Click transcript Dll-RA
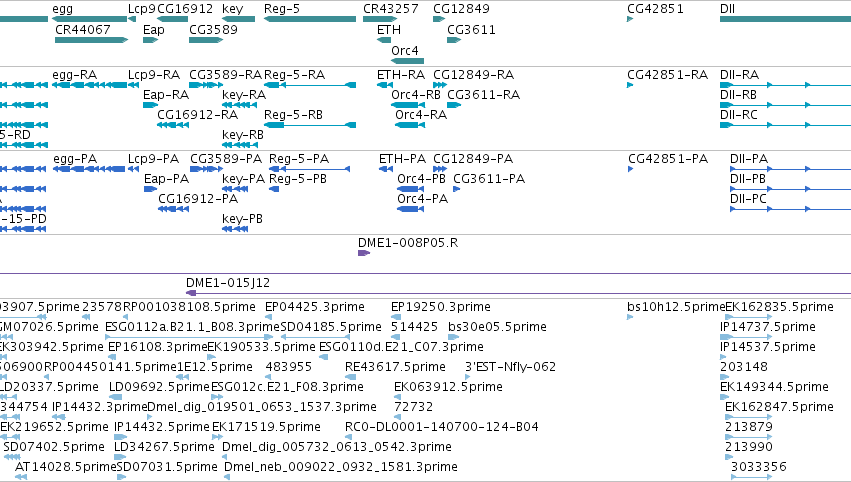Image resolution: width=851 pixels, height=482 pixels. 740,75
